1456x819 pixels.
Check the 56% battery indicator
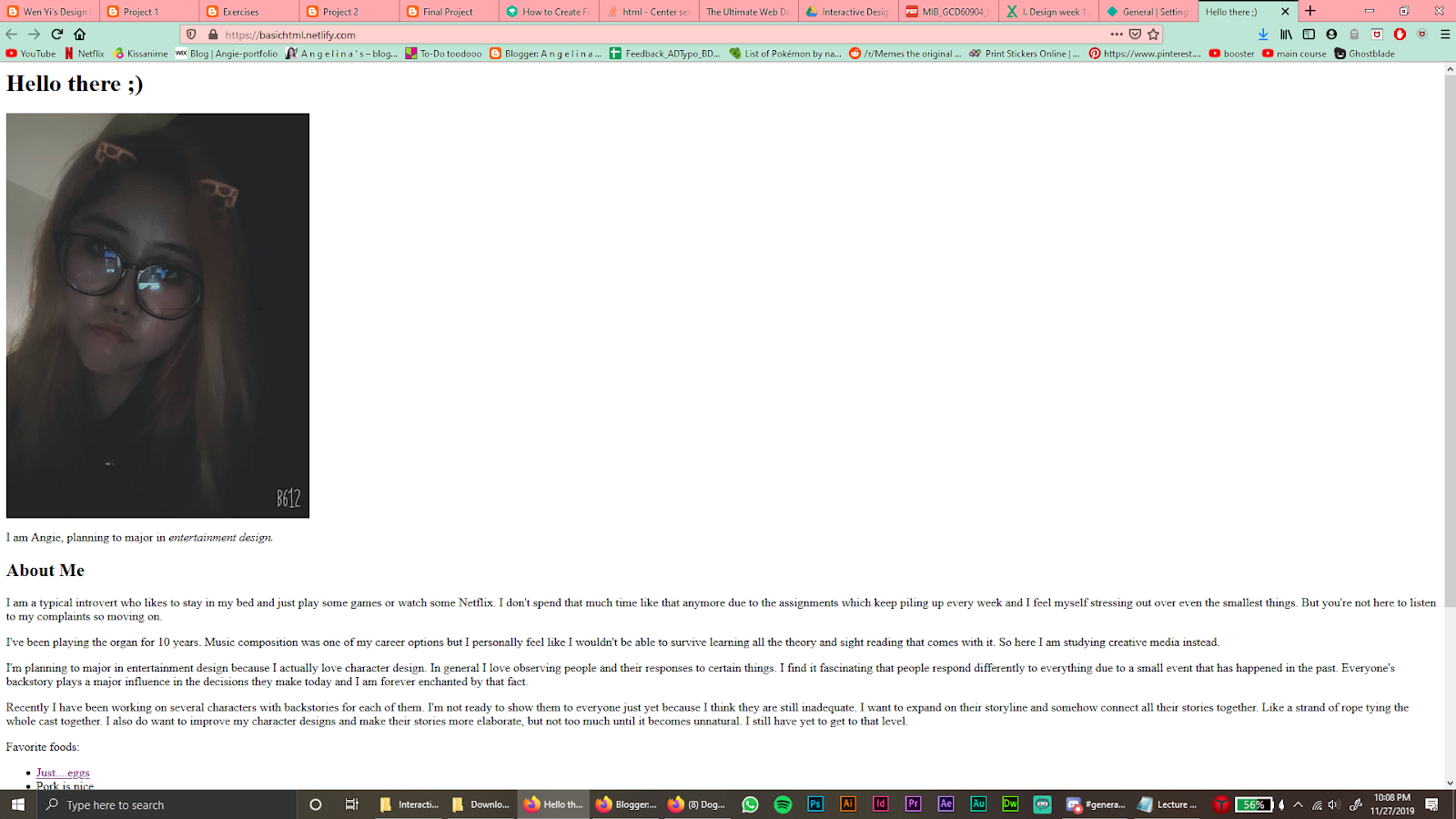coord(1253,804)
